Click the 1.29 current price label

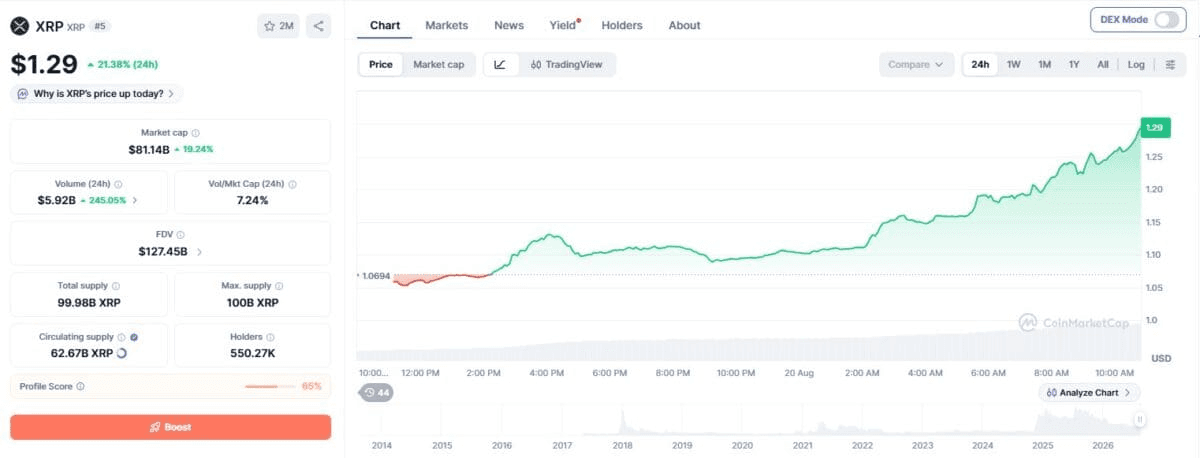(x=1155, y=127)
